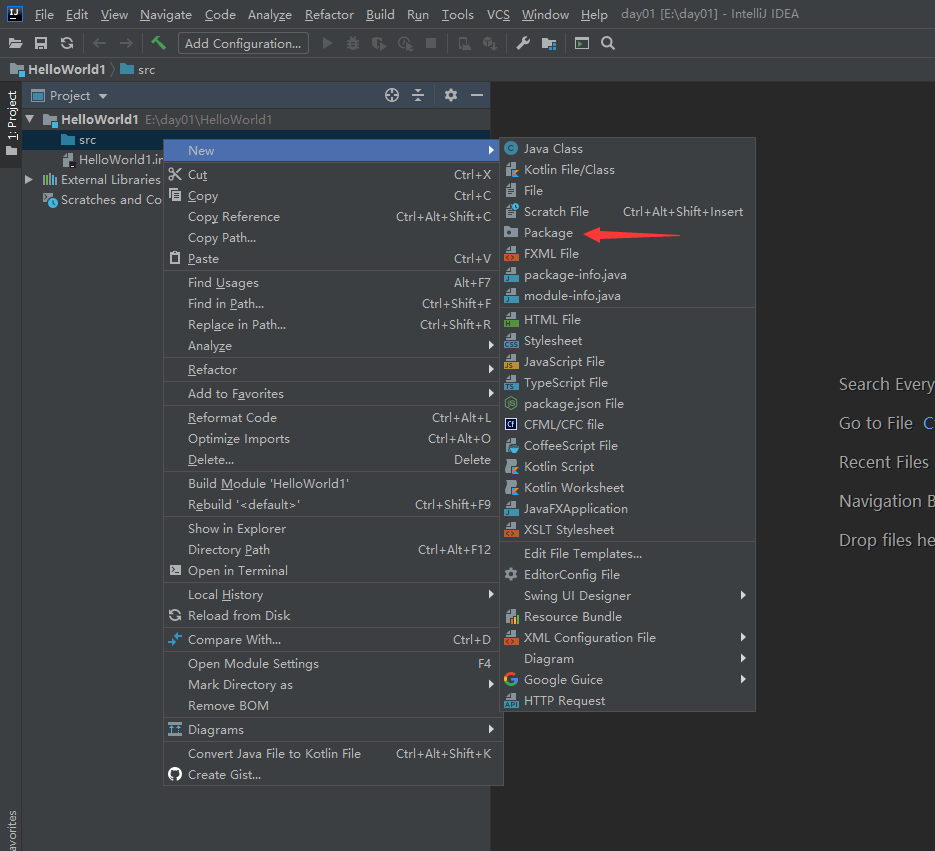Click the Synchronize refresh toolbar icon

pyautogui.click(x=67, y=44)
